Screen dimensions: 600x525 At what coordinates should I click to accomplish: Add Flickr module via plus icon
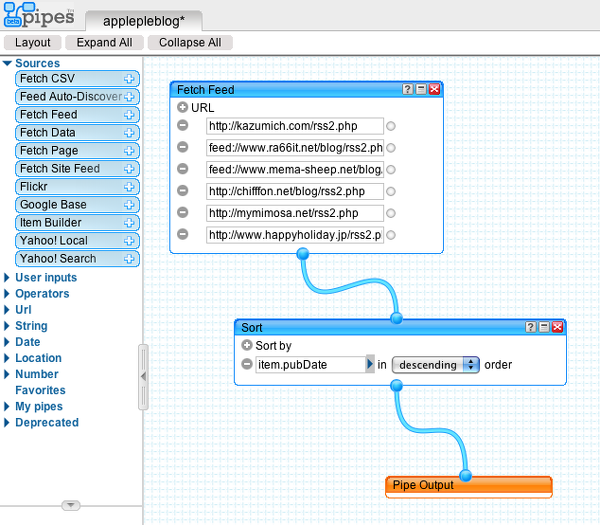click(129, 187)
